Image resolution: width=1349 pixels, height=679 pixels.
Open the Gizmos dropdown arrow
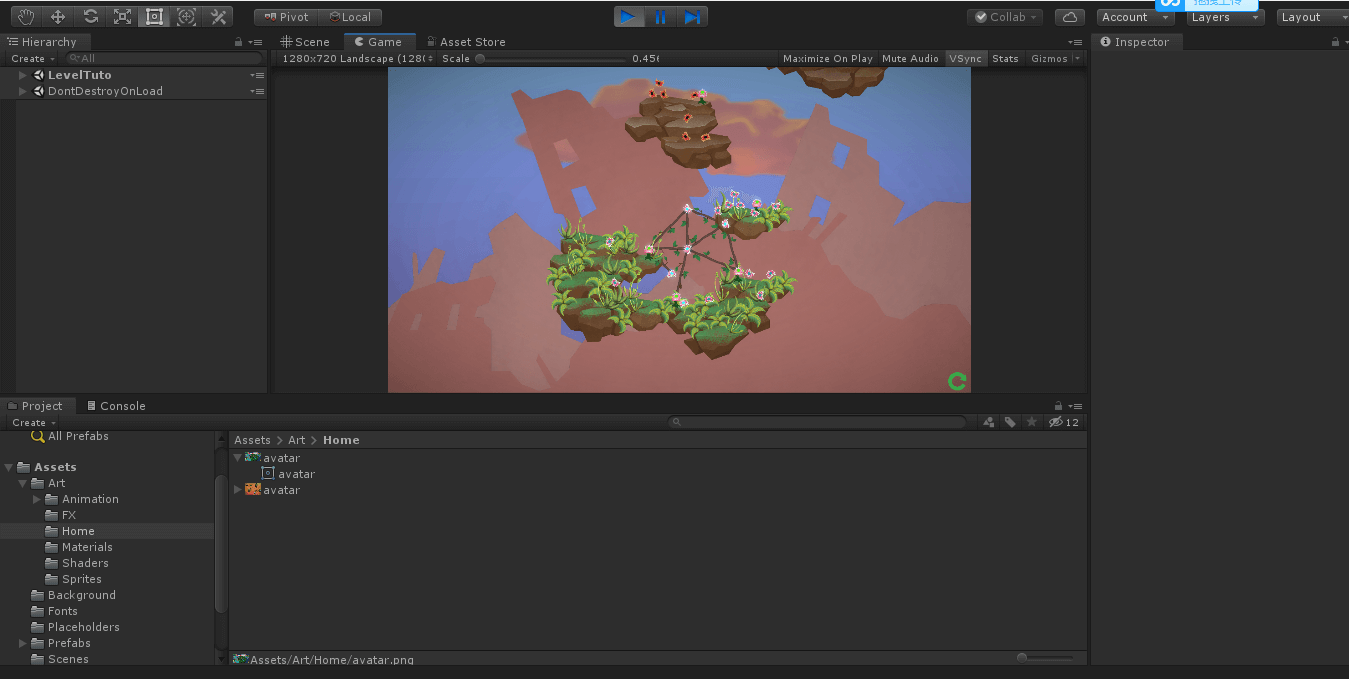[x=1077, y=58]
